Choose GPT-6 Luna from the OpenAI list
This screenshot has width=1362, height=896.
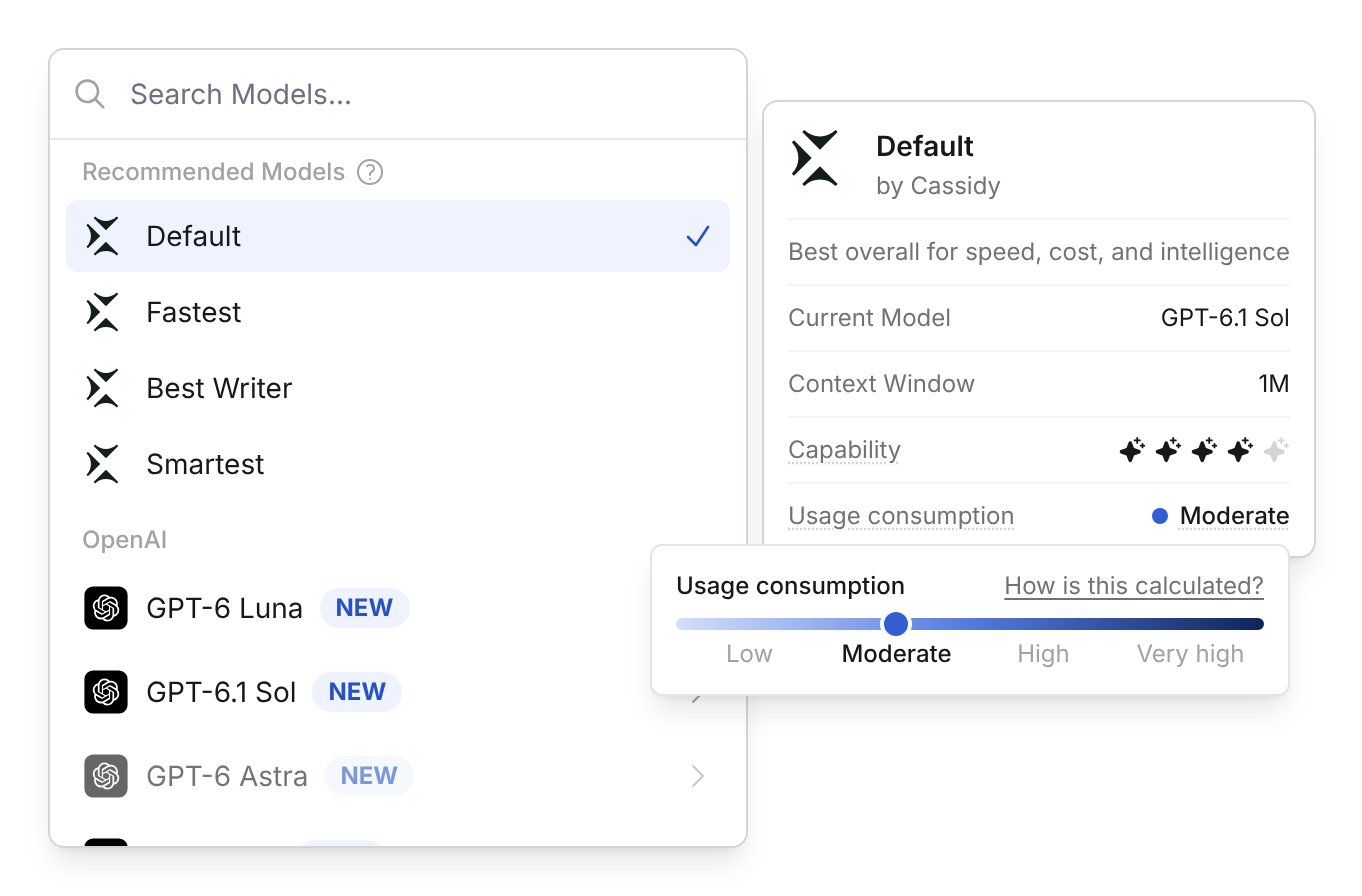point(398,608)
